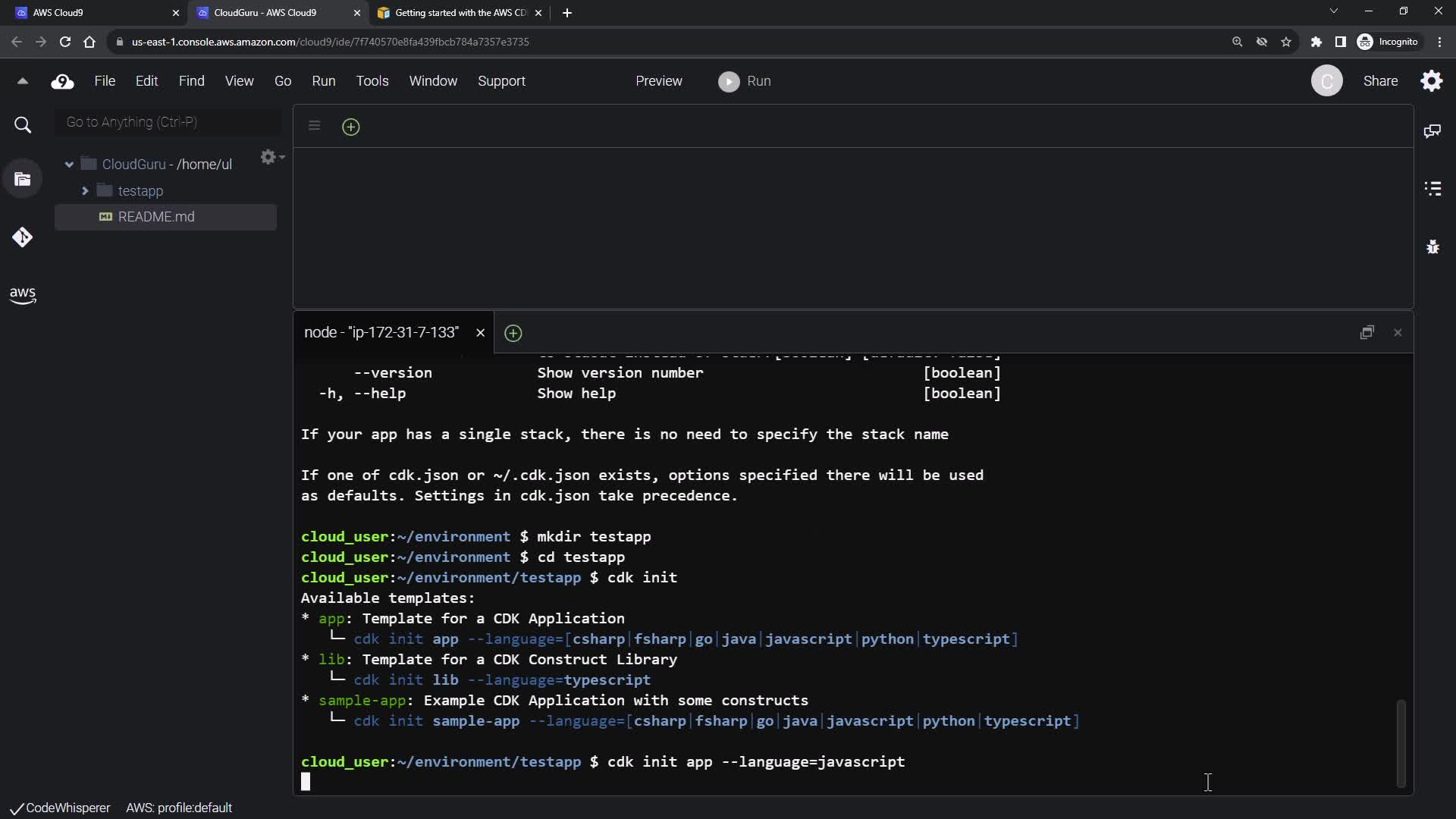Expand the testapp folder
1456x819 pixels.
85,191
